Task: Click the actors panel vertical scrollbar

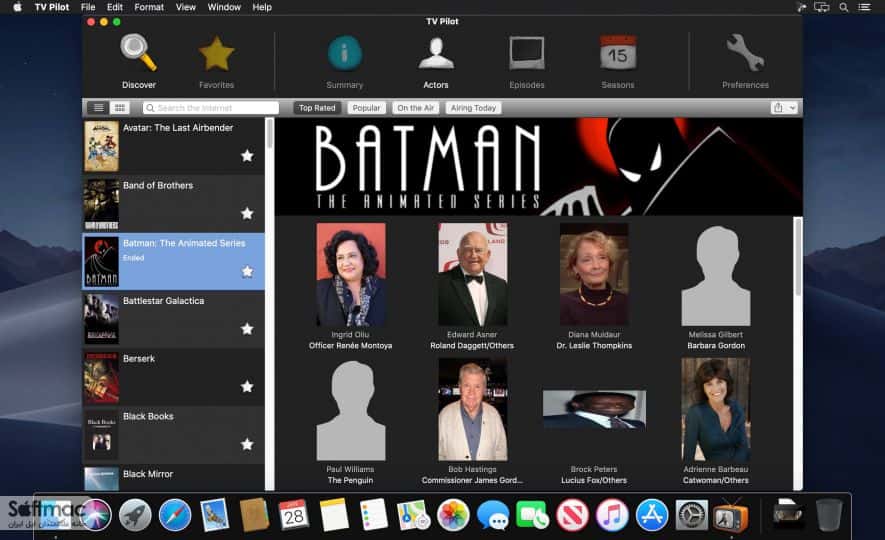Action: tap(798, 257)
